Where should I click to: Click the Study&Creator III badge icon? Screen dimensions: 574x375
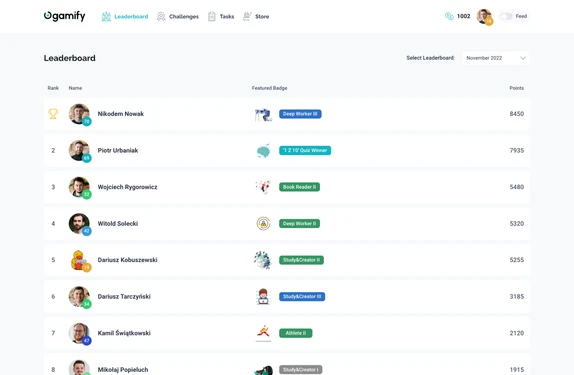[263, 297]
